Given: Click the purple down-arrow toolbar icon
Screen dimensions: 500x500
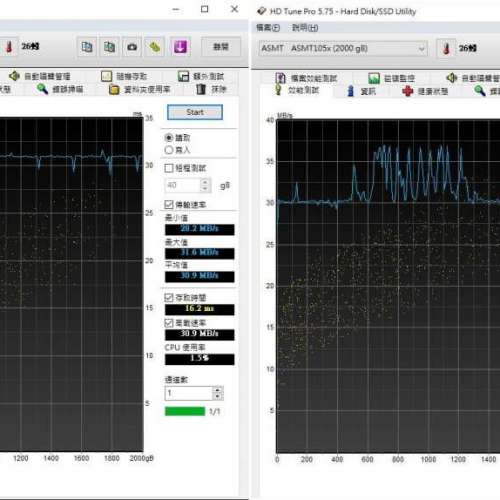Looking at the screenshot, I should [180, 47].
